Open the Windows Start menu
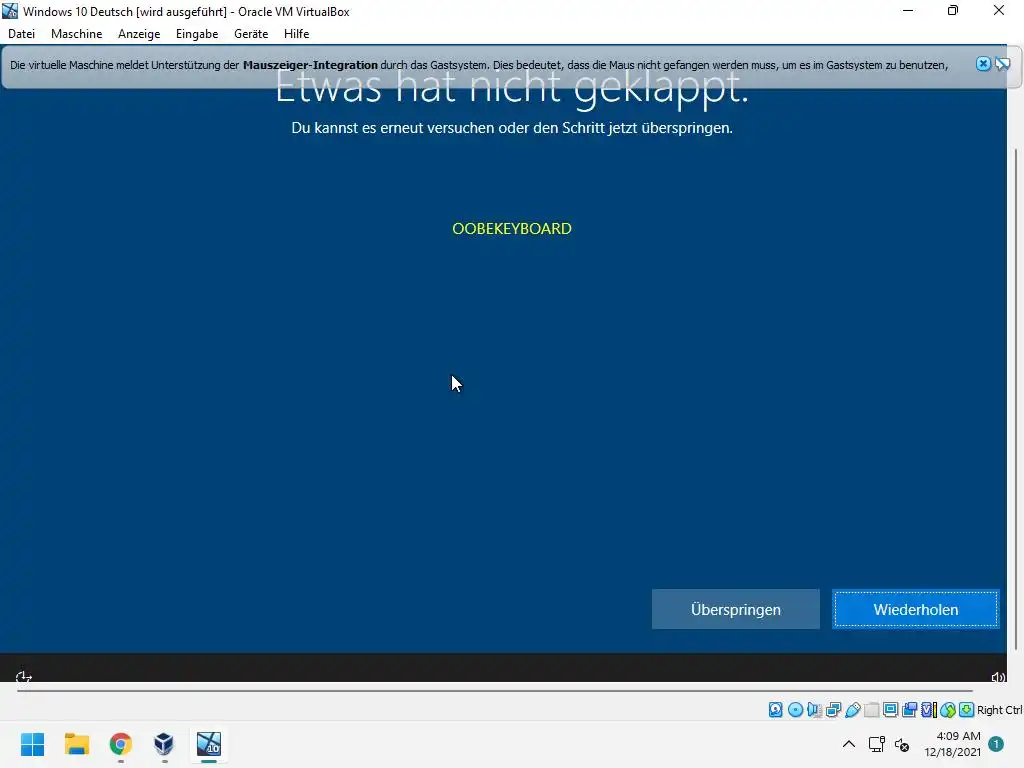 point(33,744)
